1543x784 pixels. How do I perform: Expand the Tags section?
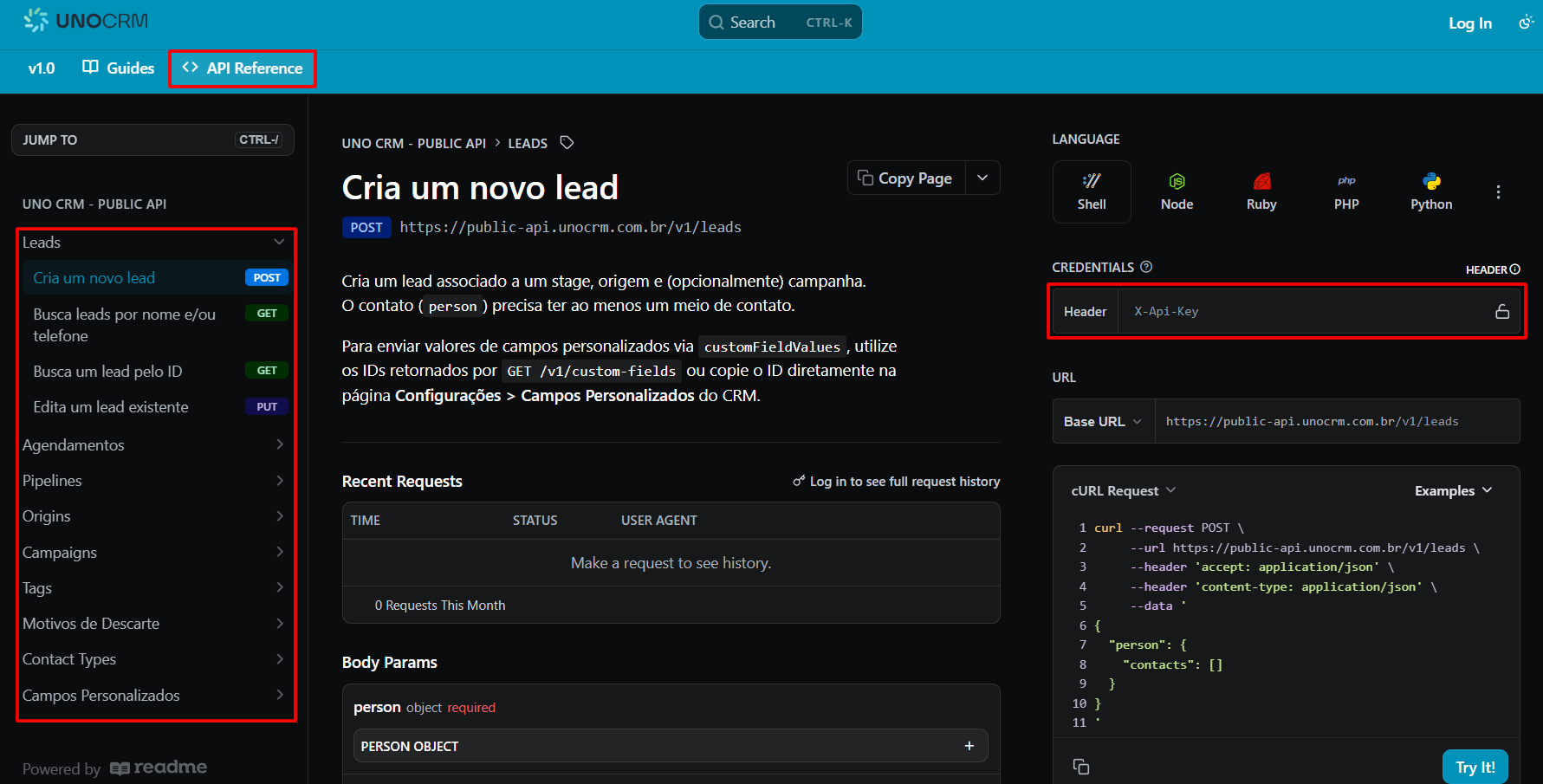(154, 587)
